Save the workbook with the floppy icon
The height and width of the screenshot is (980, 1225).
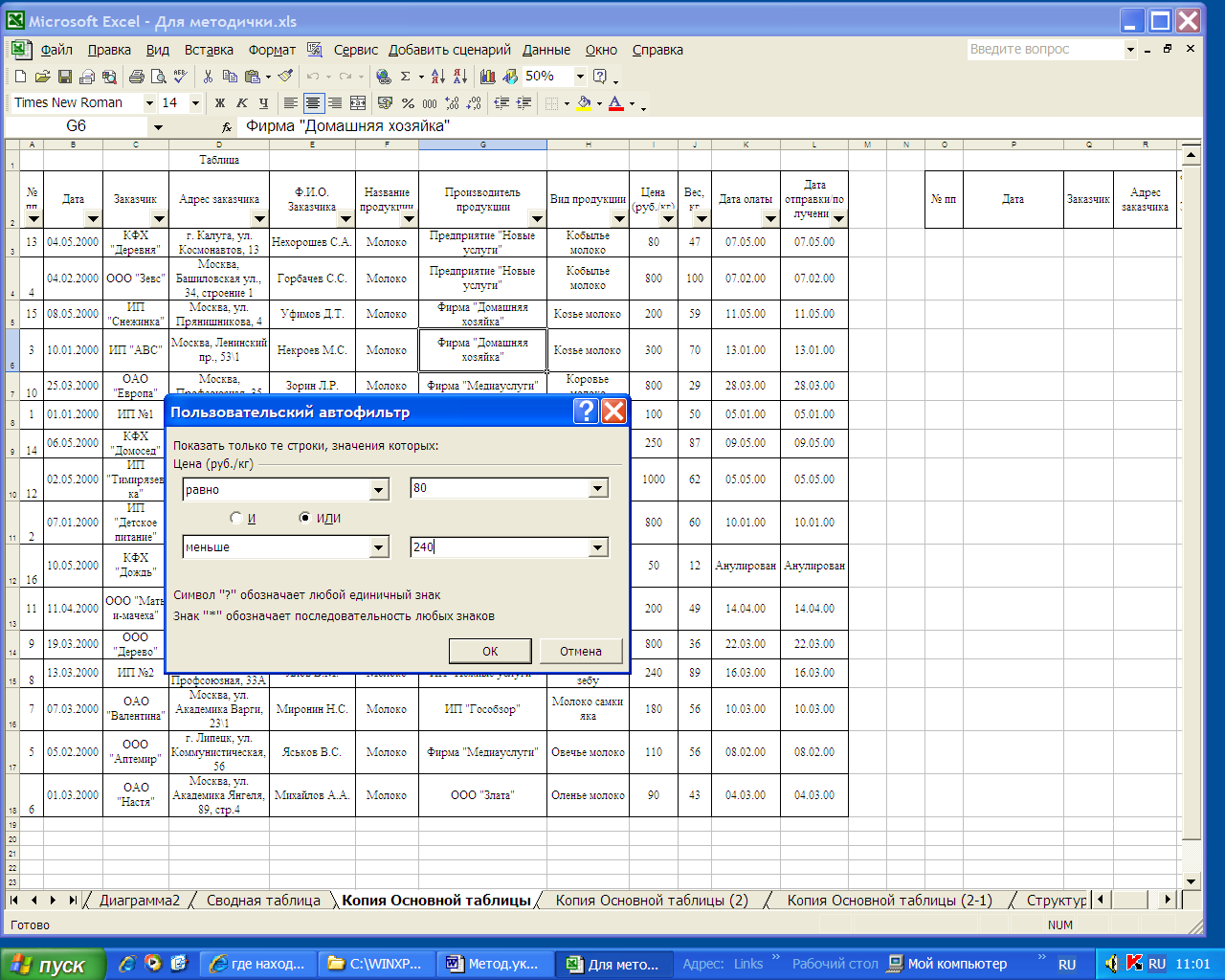click(64, 77)
